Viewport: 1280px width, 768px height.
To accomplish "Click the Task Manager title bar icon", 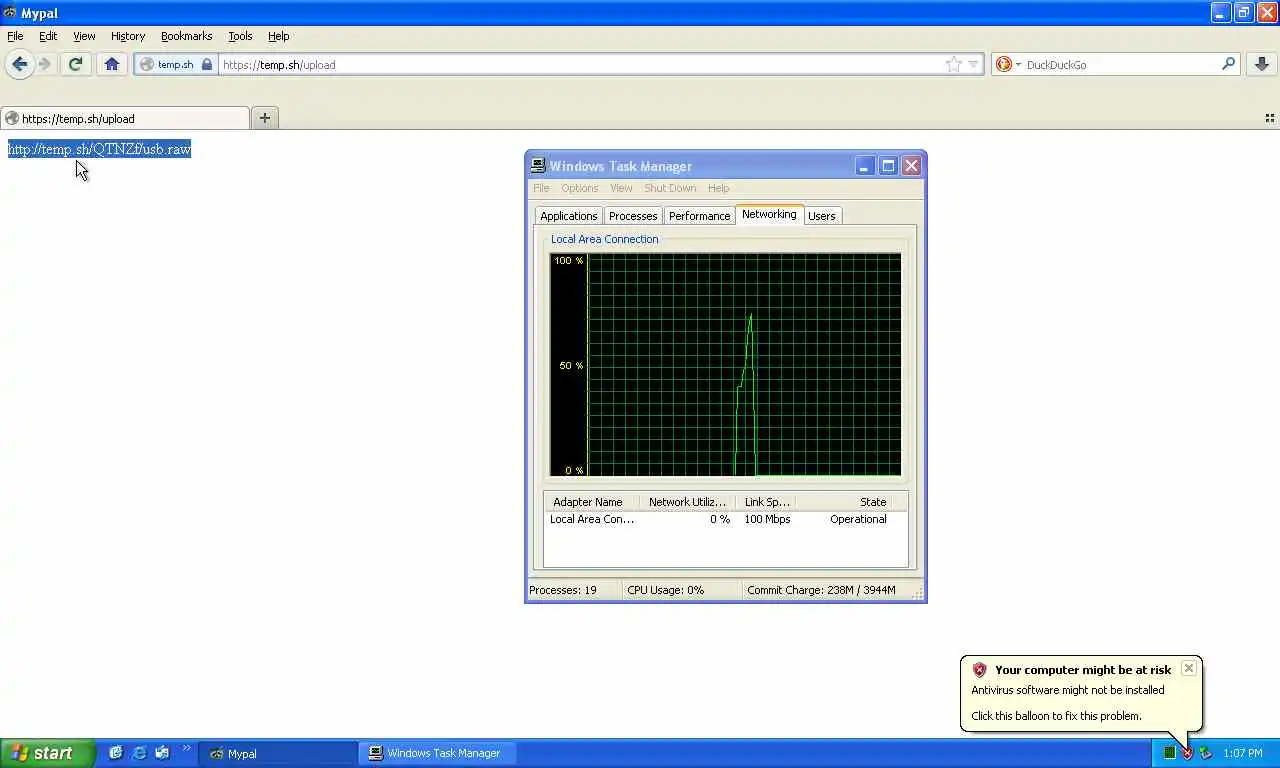I will tap(538, 166).
